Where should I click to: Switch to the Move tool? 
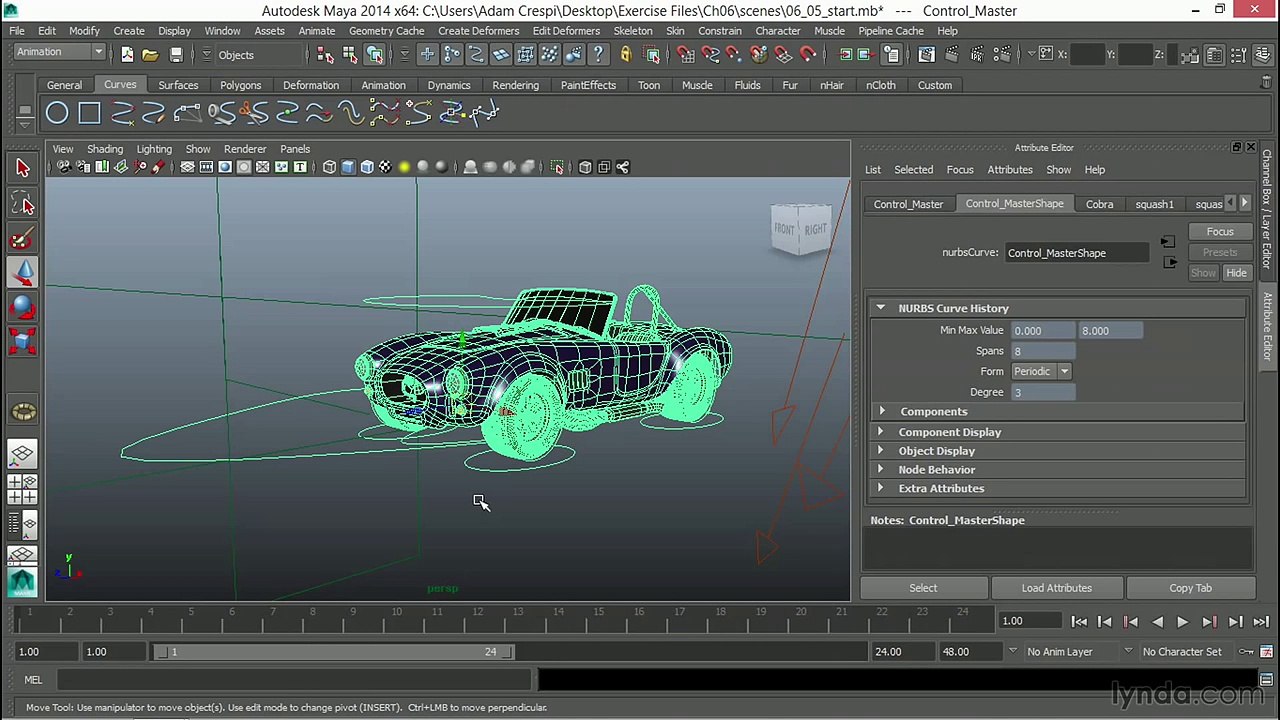pos(23,273)
